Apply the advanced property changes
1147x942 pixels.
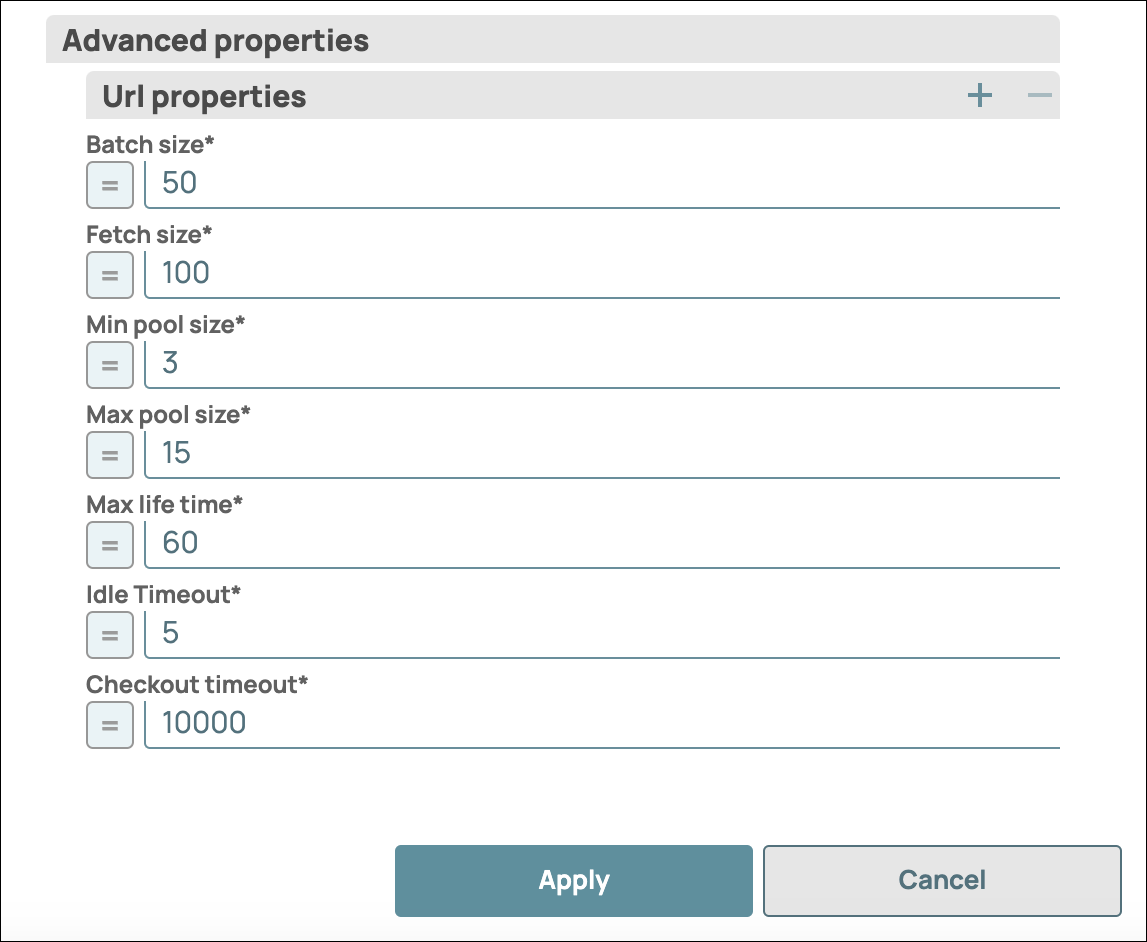coord(573,880)
